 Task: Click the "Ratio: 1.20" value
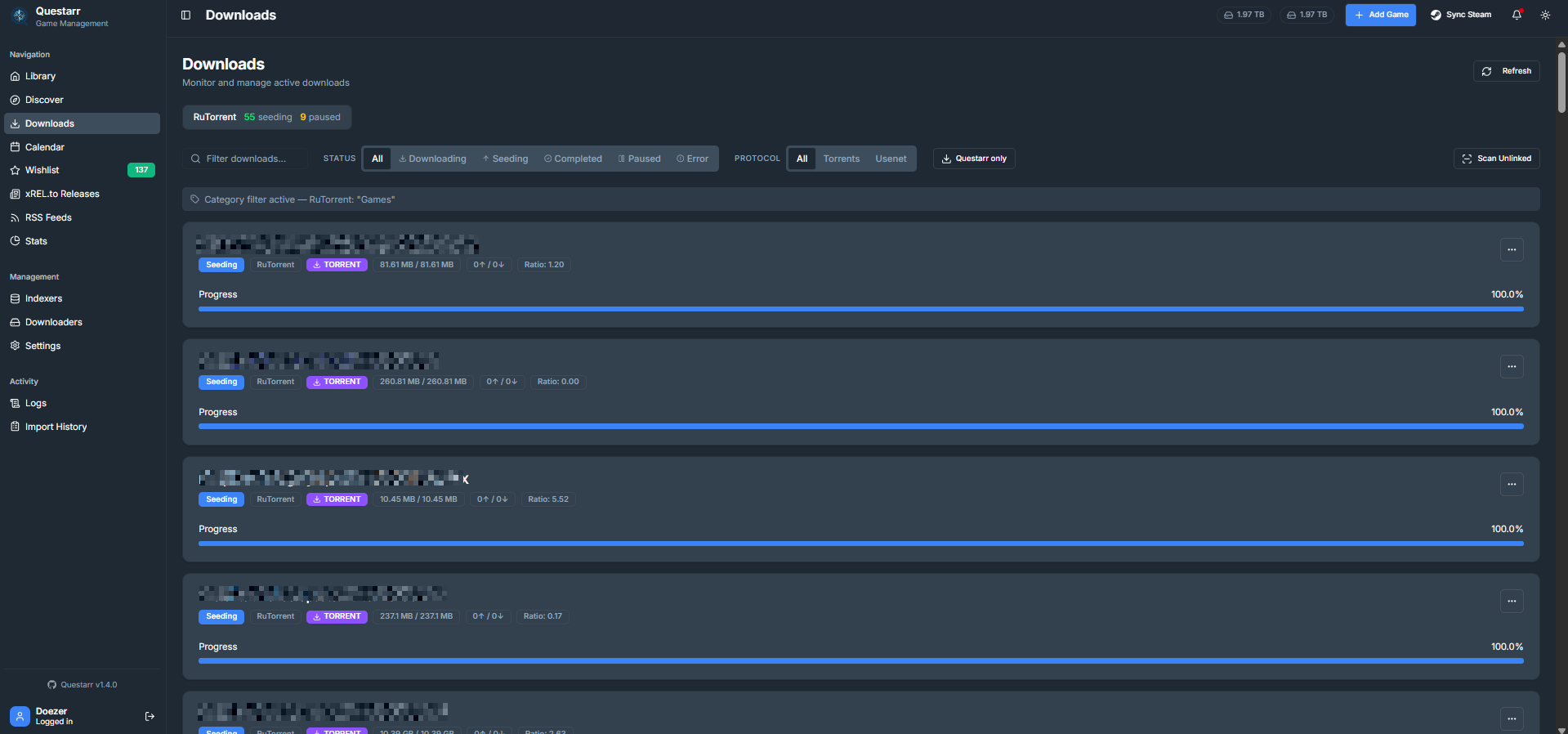coord(544,265)
